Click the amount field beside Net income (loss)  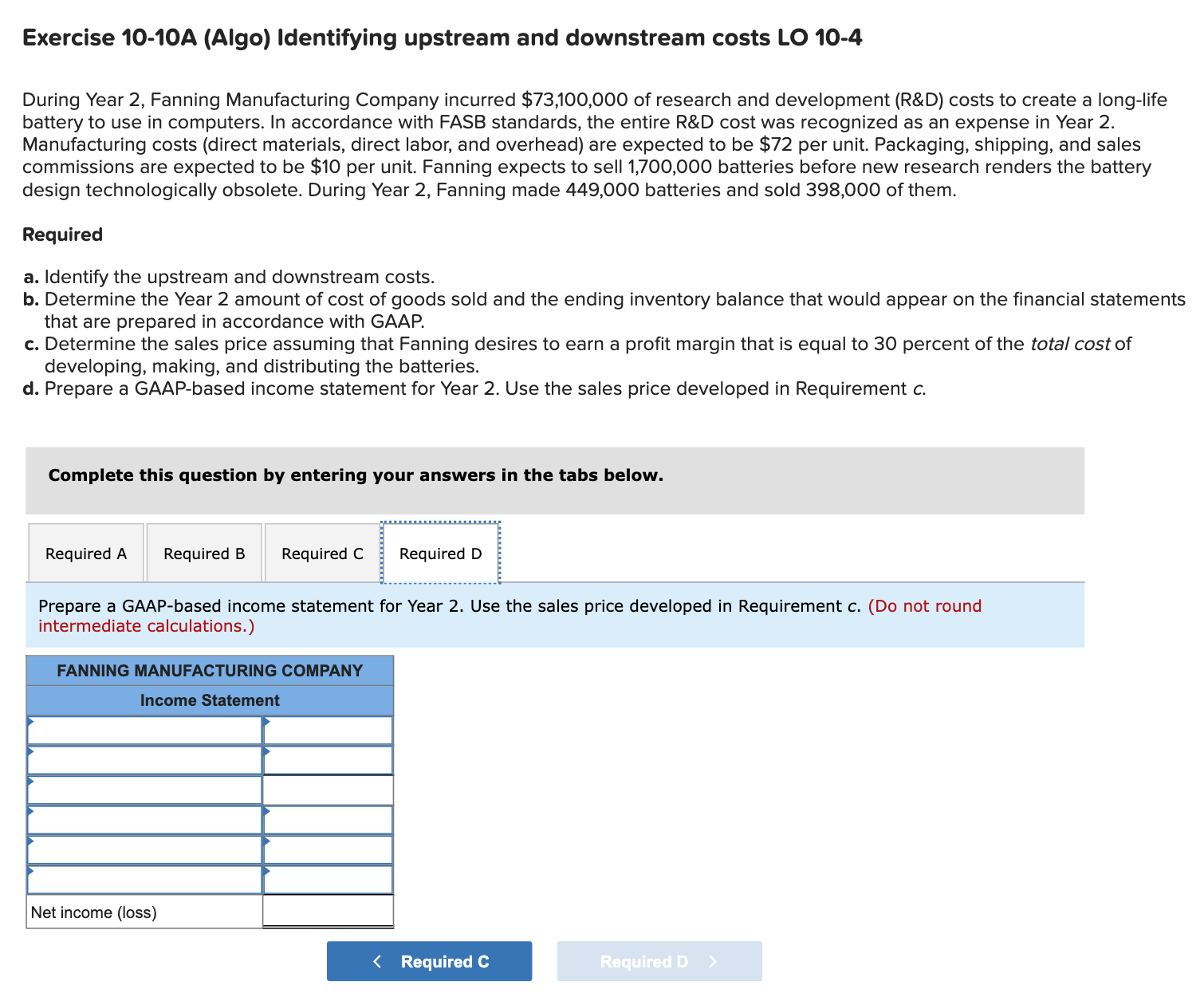click(x=327, y=912)
